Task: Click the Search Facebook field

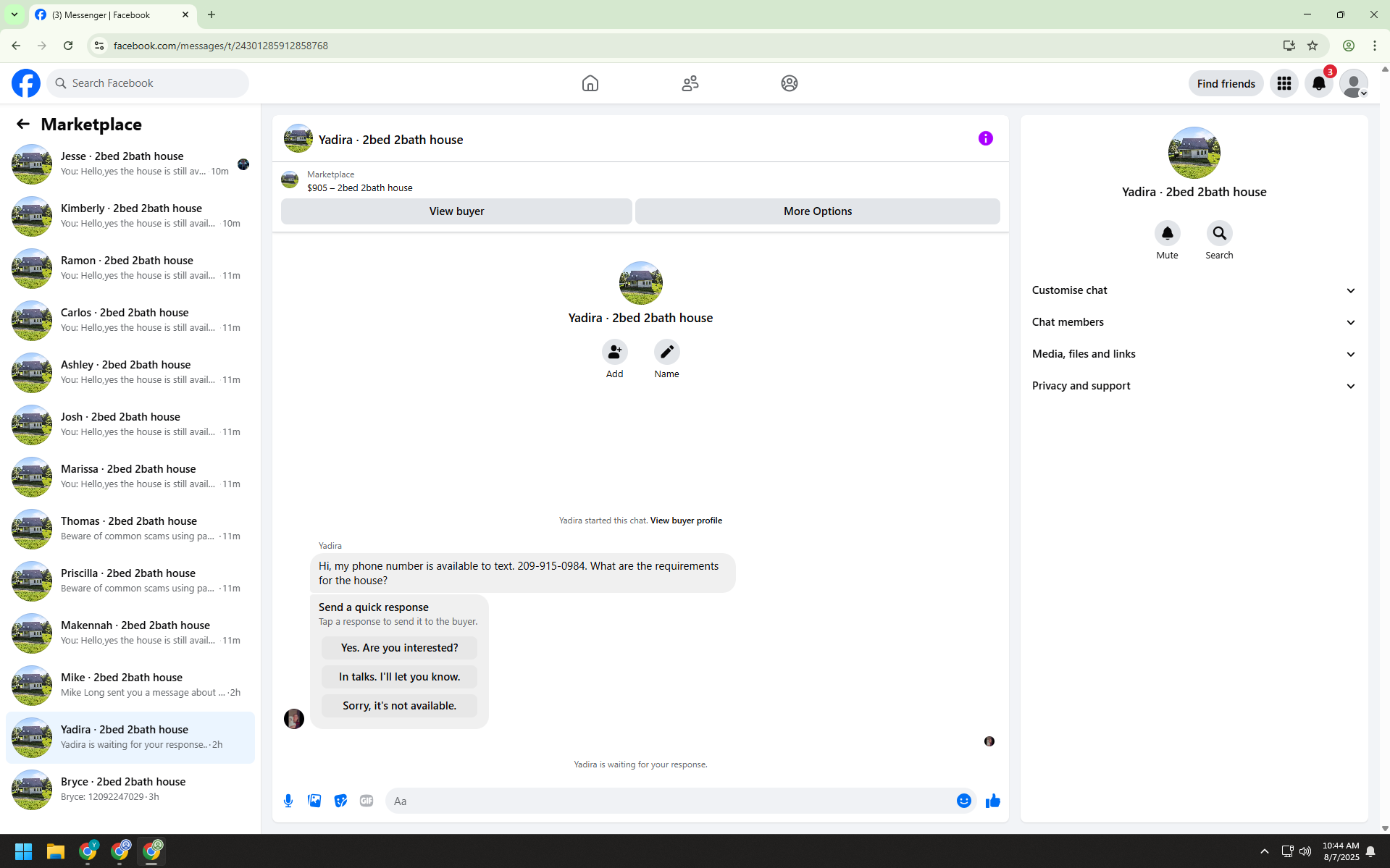Action: (148, 83)
